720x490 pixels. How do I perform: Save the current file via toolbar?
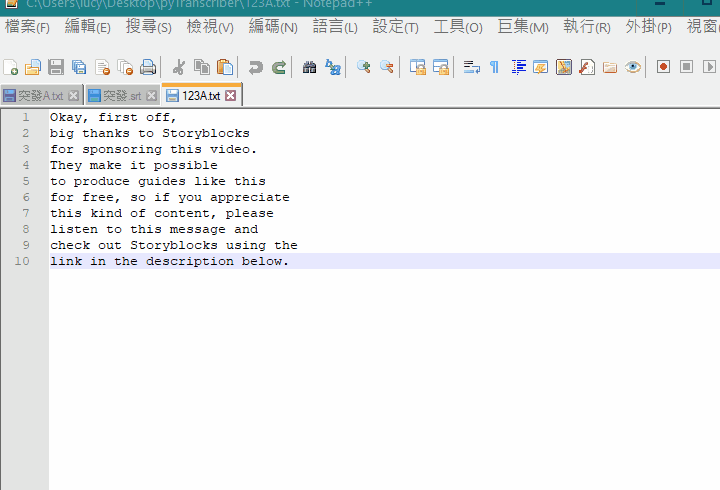point(56,68)
